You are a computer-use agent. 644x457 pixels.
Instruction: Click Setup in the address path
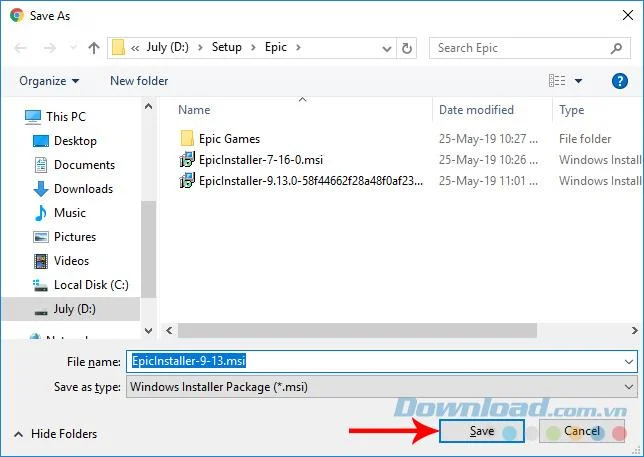pos(227,47)
